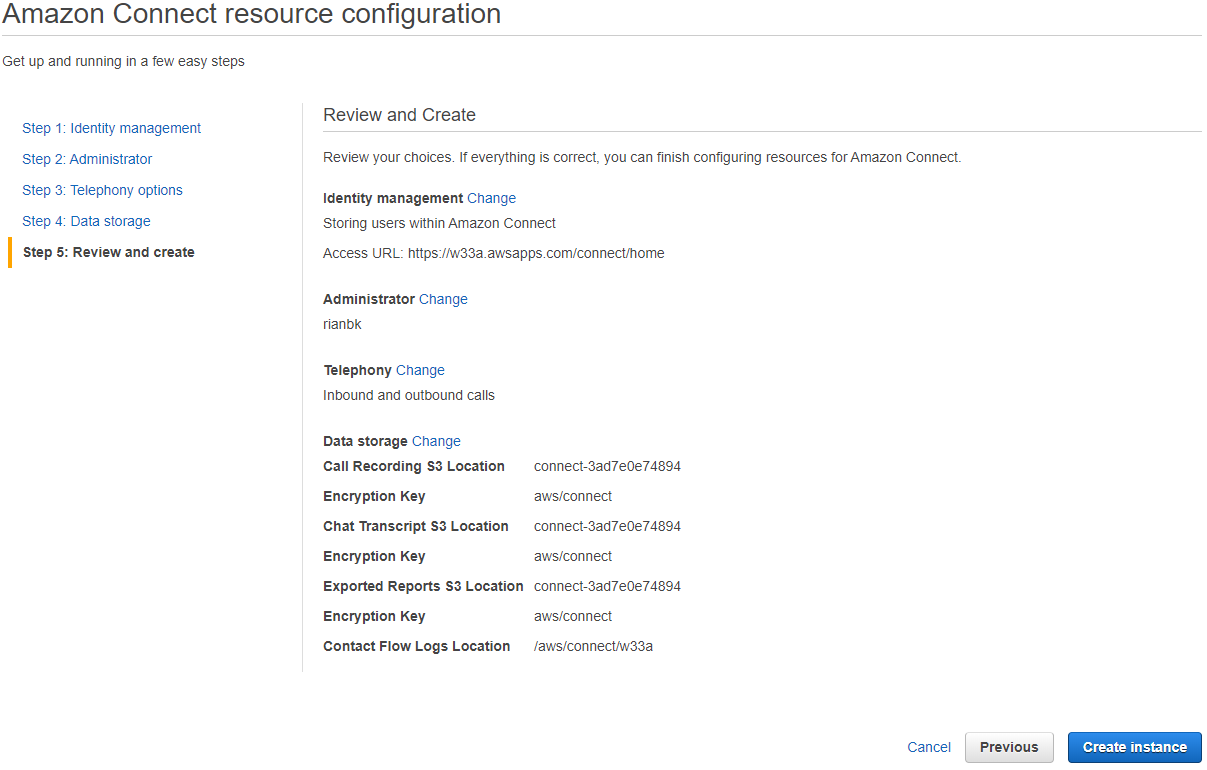
Task: Click the Create instance button
Action: (1135, 747)
